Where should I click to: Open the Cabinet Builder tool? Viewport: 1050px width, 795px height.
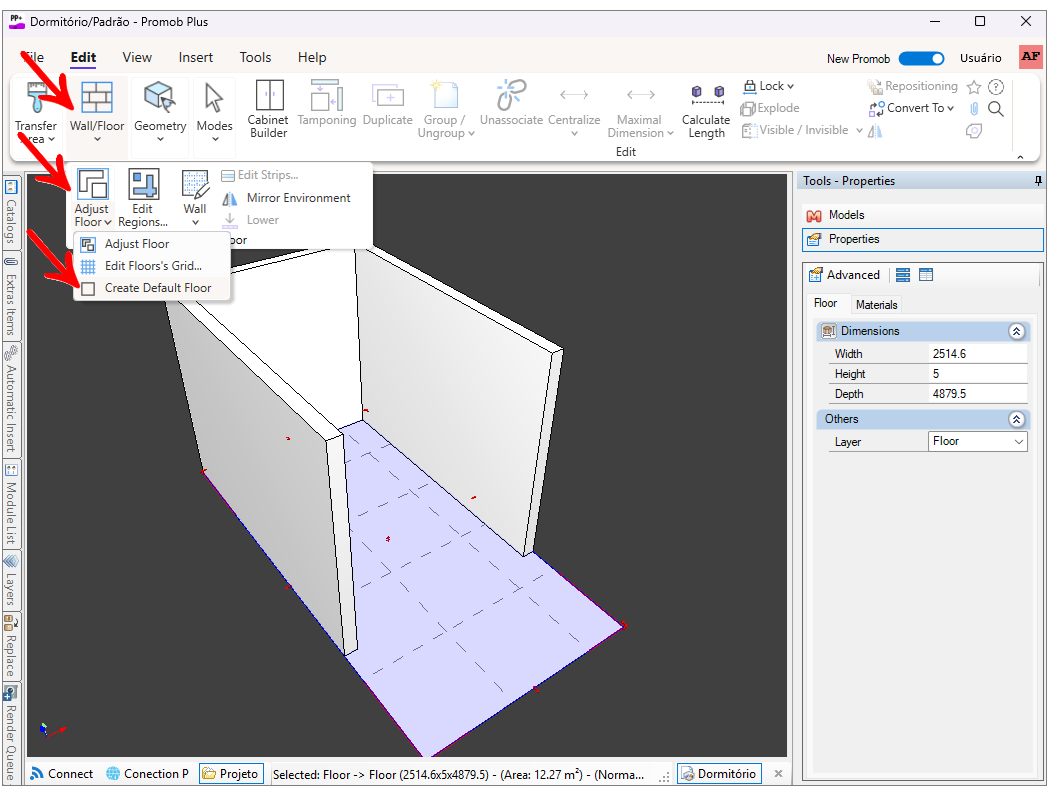(x=268, y=109)
